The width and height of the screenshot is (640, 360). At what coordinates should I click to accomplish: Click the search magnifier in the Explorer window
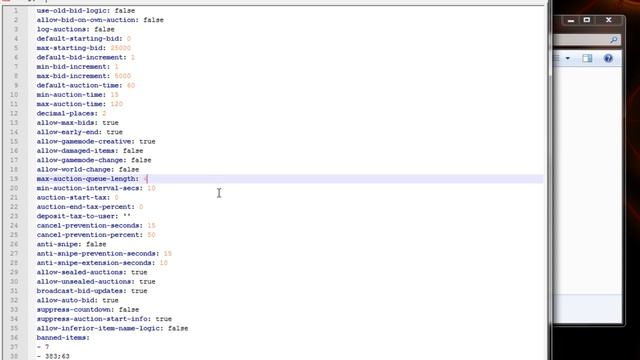point(613,40)
